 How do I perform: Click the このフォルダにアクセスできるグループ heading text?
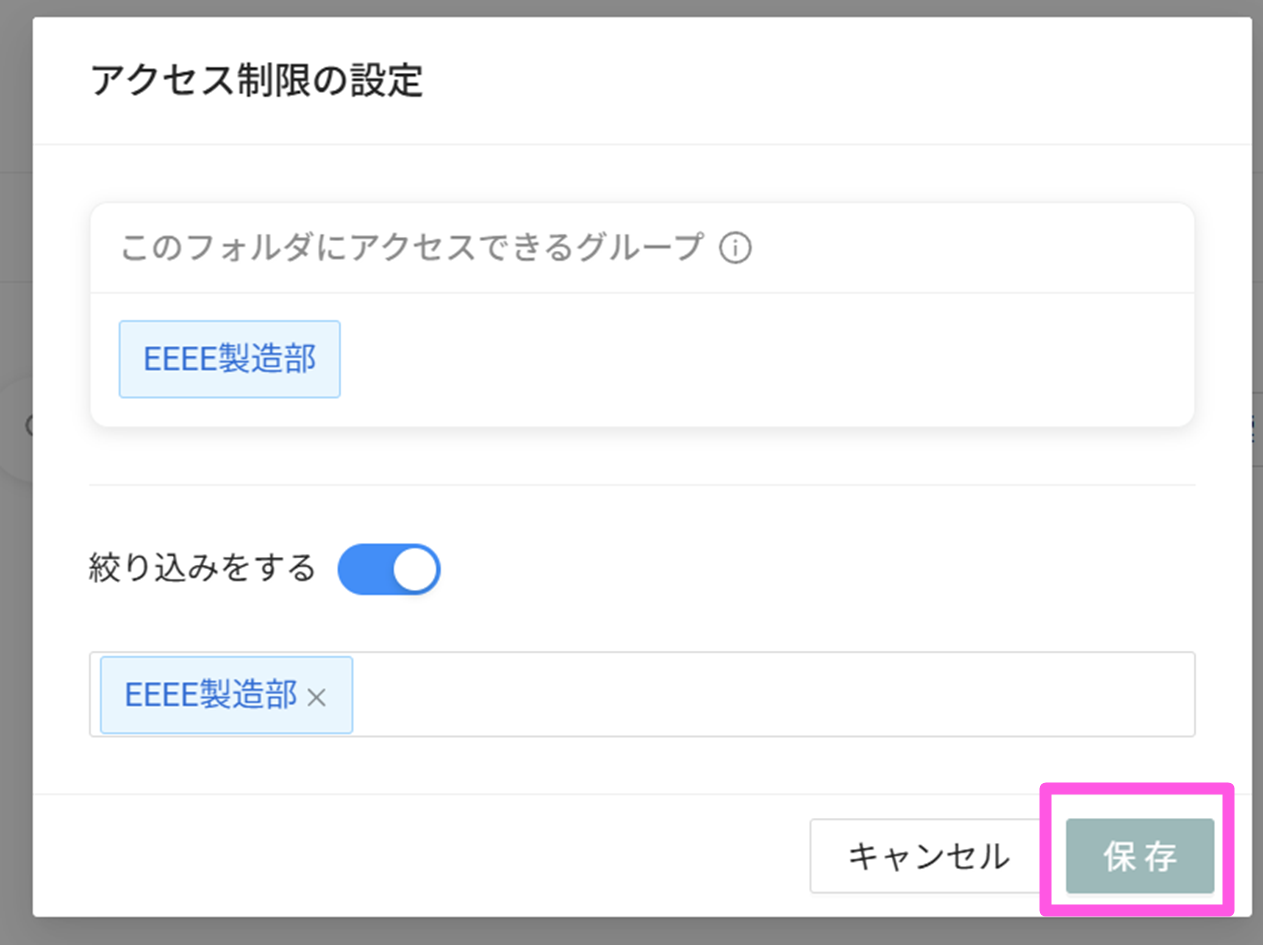(x=412, y=247)
